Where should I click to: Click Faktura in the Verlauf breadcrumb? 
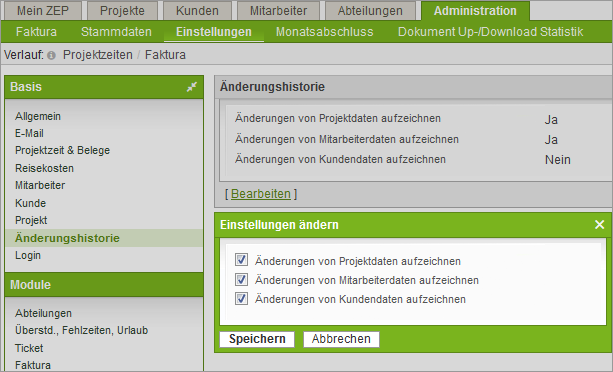pos(165,55)
